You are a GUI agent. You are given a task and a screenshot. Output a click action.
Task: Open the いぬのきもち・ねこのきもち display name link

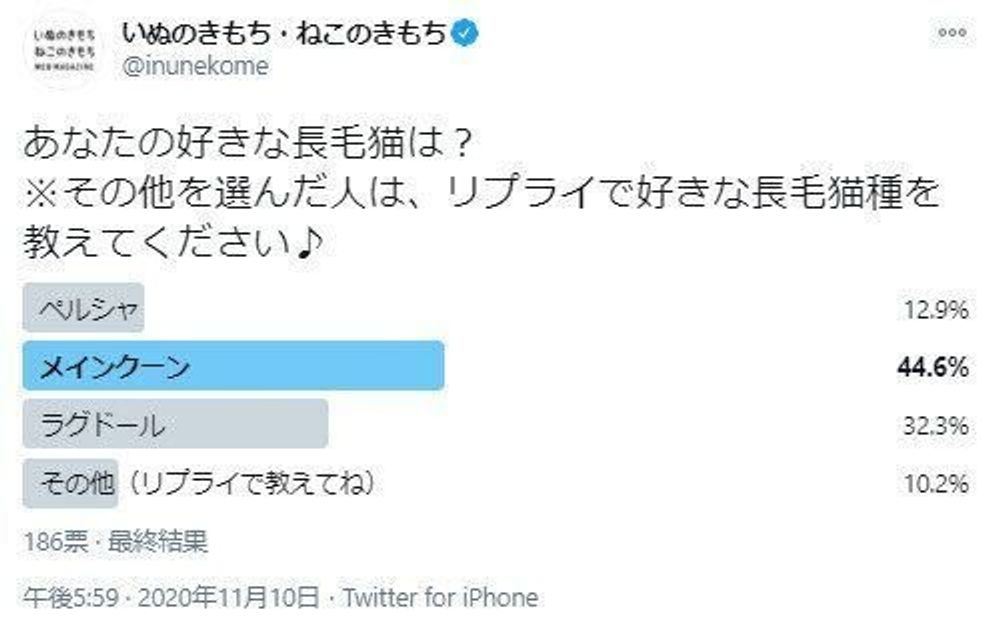(285, 33)
